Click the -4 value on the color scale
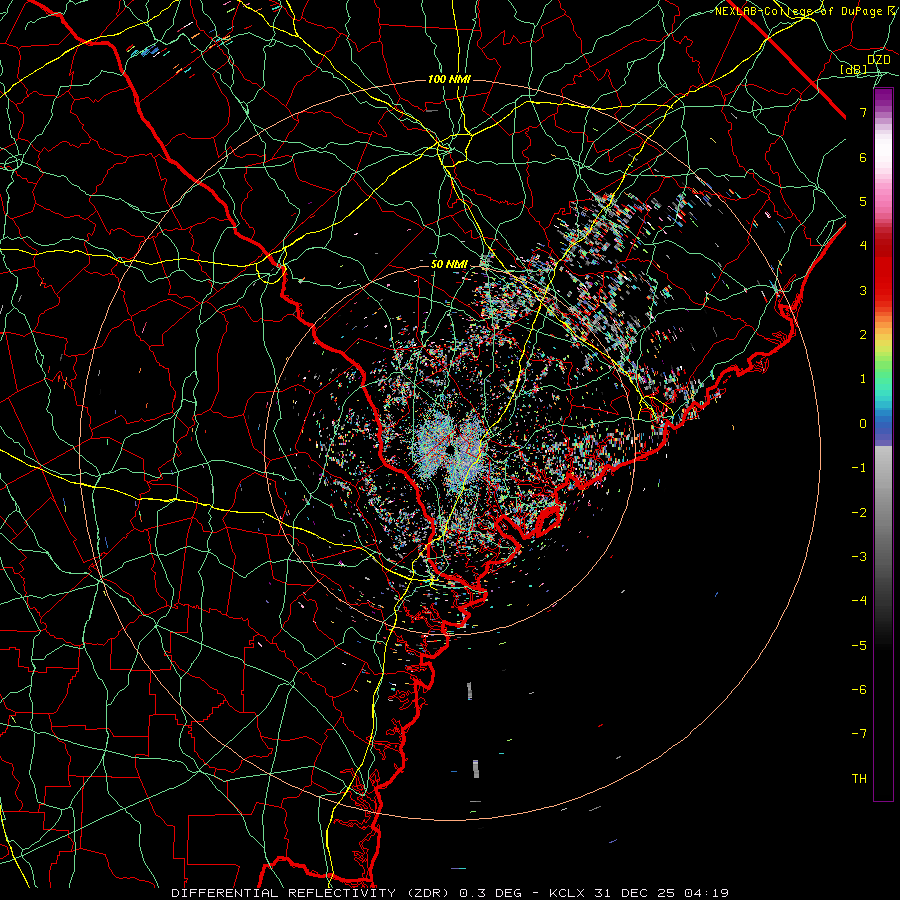Screen dimensions: 900x900 pos(859,601)
